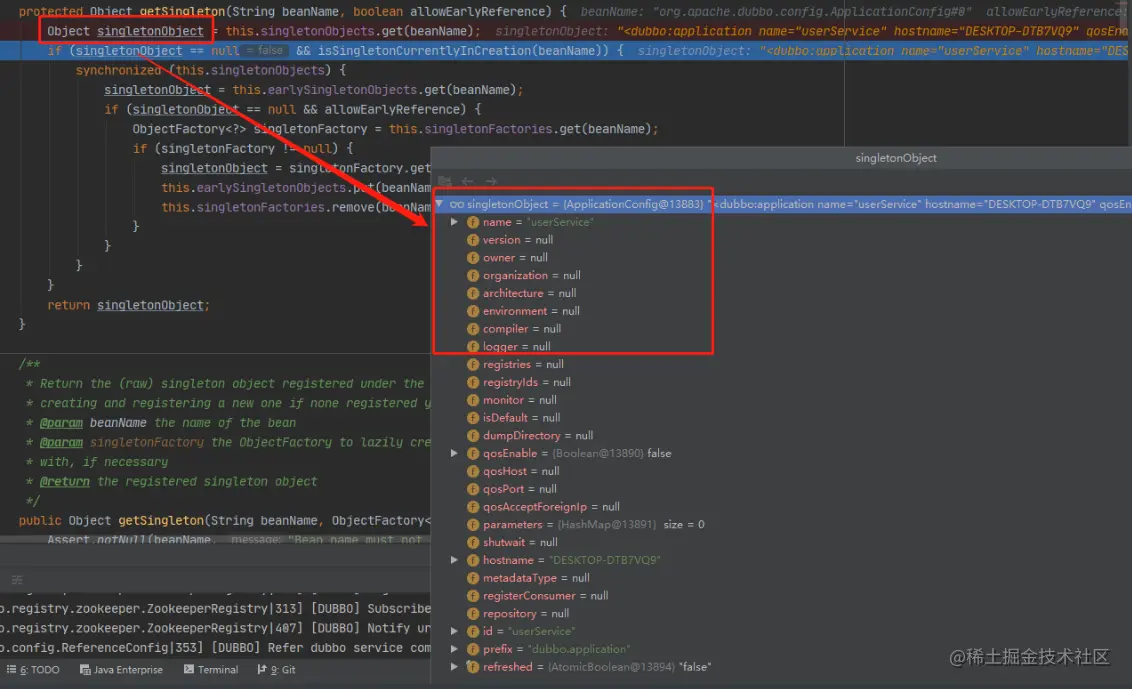1132x689 pixels.
Task: Select the "isDefault = null" row
Action: [x=521, y=418]
